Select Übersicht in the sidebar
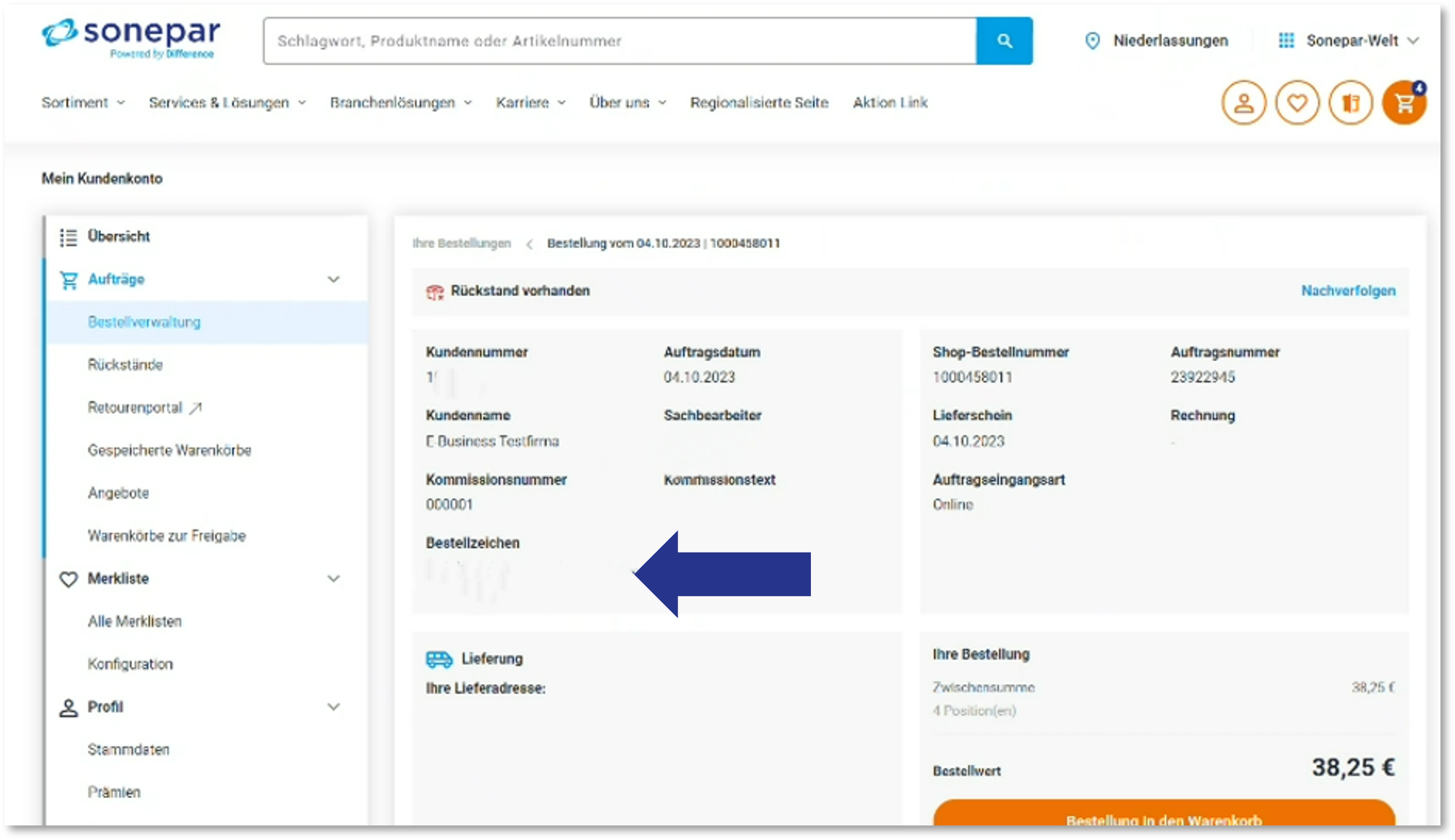This screenshot has height=840, width=1455. pyautogui.click(x=118, y=236)
